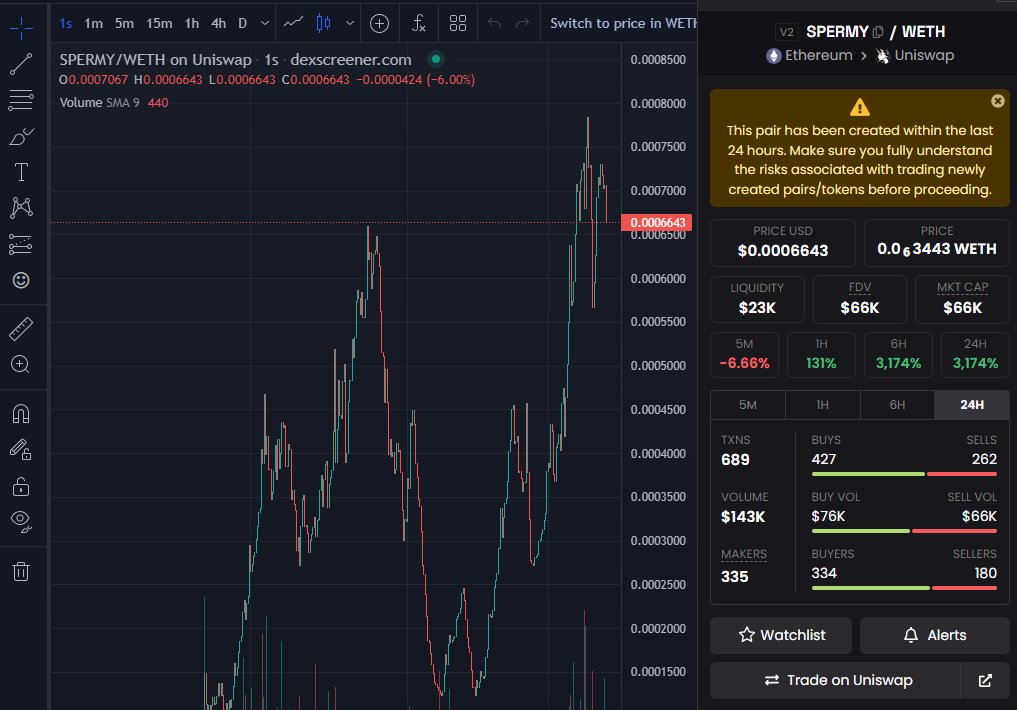Click the compare or add symbol icon
This screenshot has width=1017, height=710.
point(379,23)
